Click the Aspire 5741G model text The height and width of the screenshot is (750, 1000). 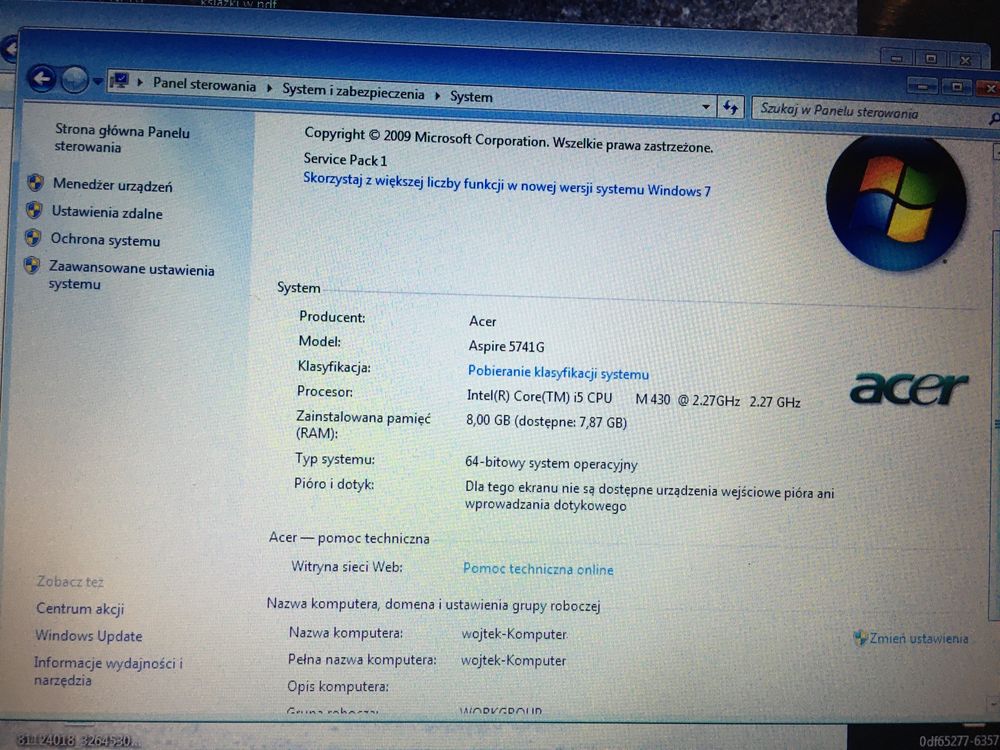point(506,346)
